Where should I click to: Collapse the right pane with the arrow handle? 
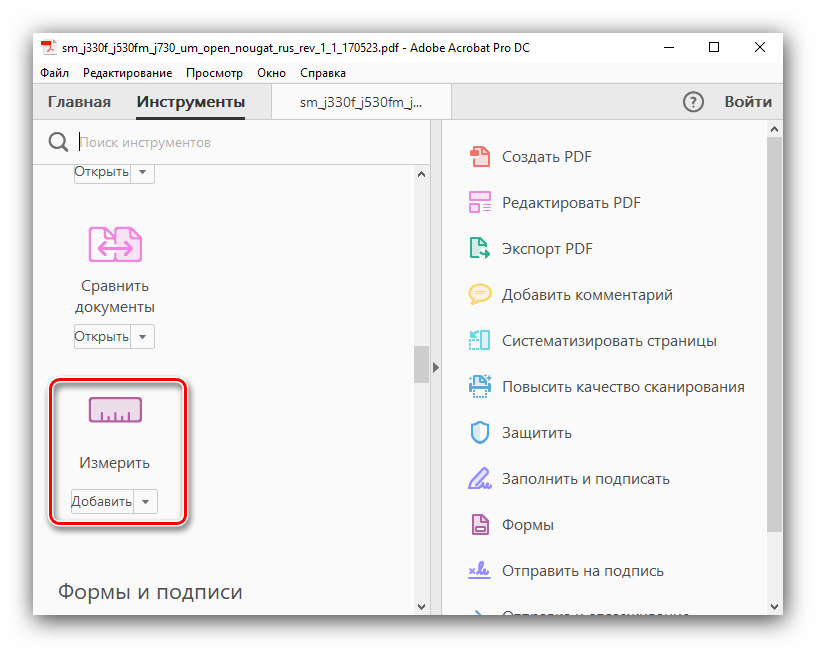(435, 368)
